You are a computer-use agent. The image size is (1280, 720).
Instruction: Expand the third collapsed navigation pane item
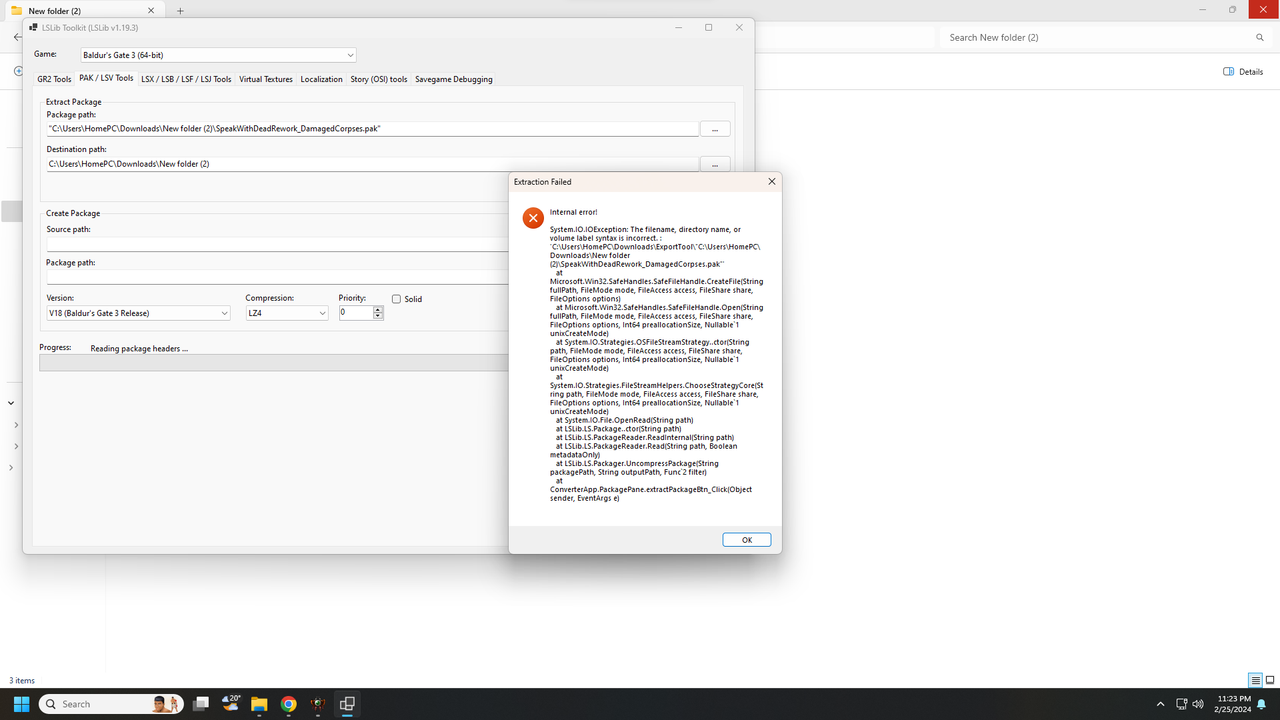coord(11,468)
